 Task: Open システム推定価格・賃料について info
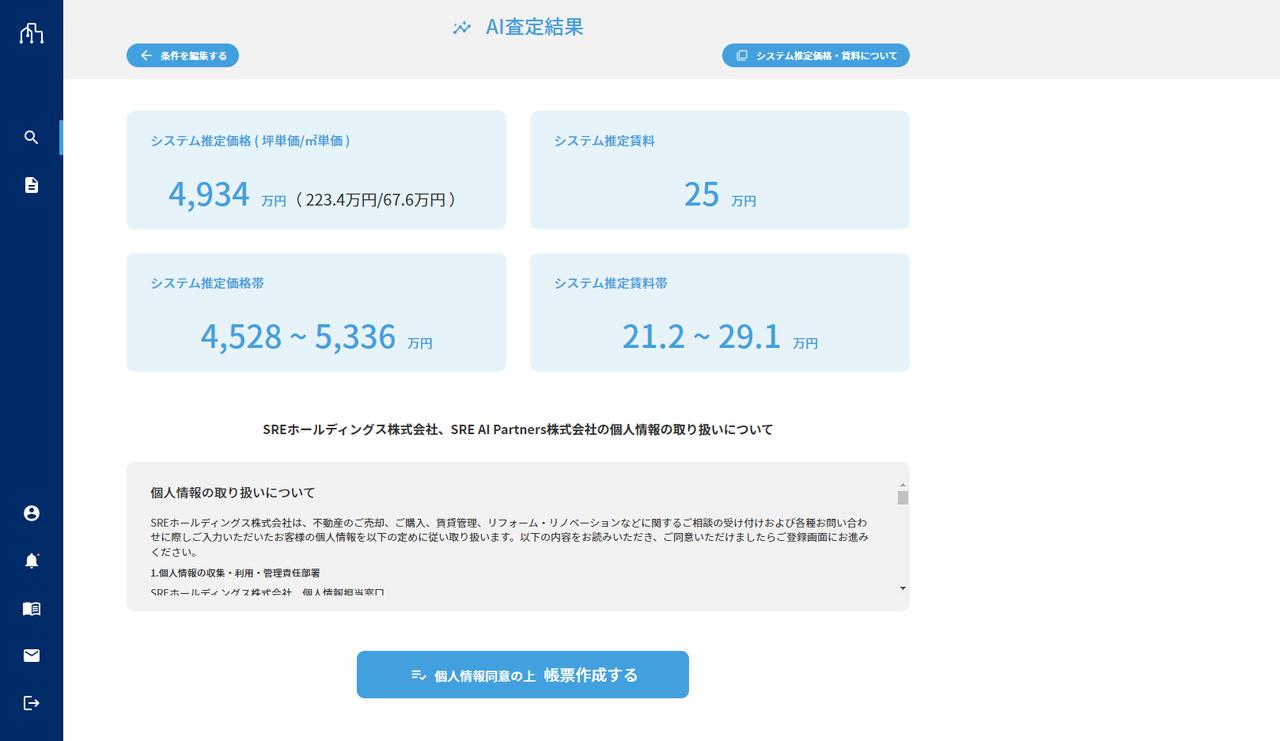[815, 56]
